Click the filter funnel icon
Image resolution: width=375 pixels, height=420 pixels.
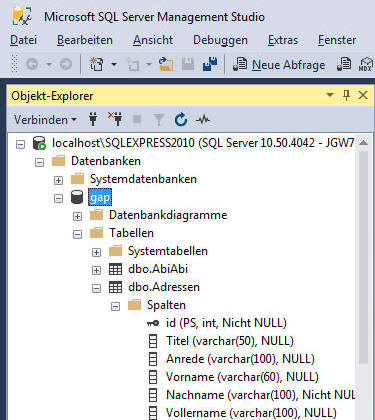(x=159, y=119)
